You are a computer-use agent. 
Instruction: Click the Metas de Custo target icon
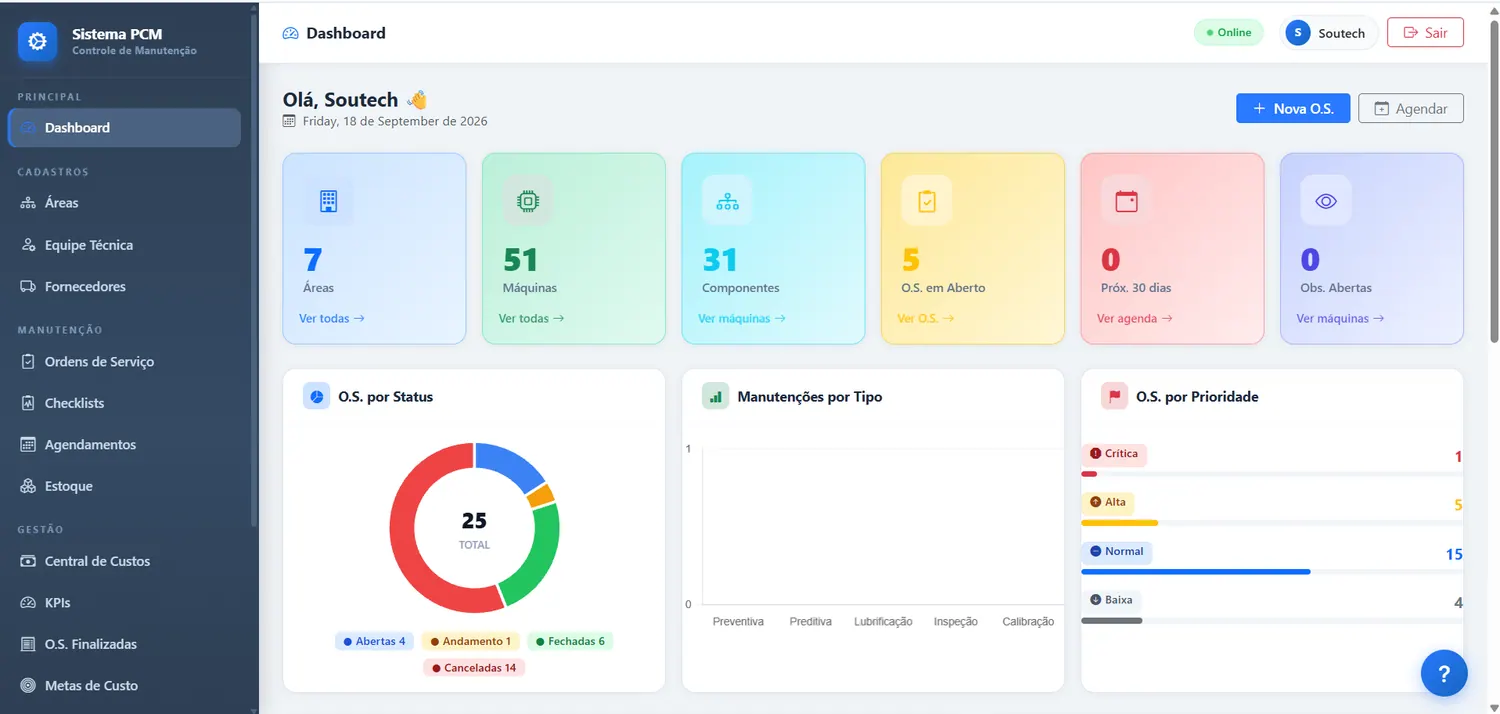click(28, 686)
